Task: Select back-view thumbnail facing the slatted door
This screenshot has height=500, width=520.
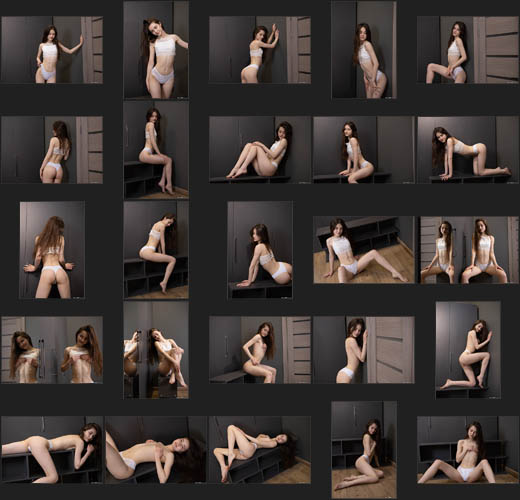Action: pos(52,150)
